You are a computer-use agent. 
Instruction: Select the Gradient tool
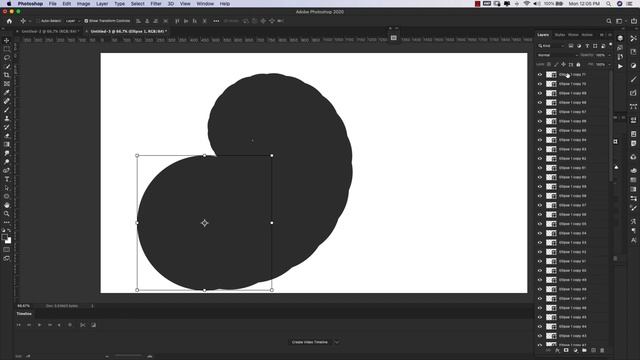(7, 144)
